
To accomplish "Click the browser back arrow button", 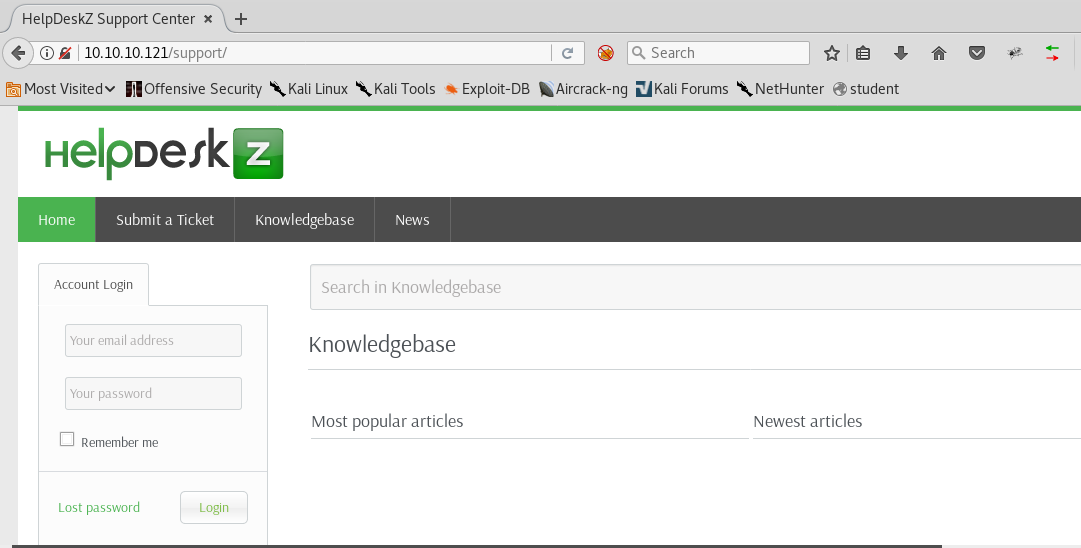I will [x=17, y=53].
